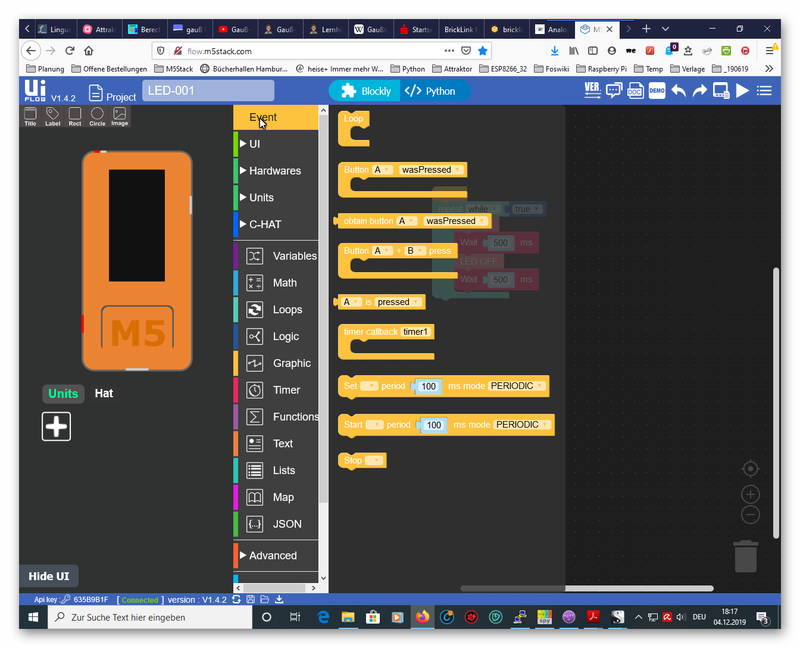Image resolution: width=800 pixels, height=648 pixels.
Task: Click the plus icon to add unit
Action: pyautogui.click(x=56, y=426)
